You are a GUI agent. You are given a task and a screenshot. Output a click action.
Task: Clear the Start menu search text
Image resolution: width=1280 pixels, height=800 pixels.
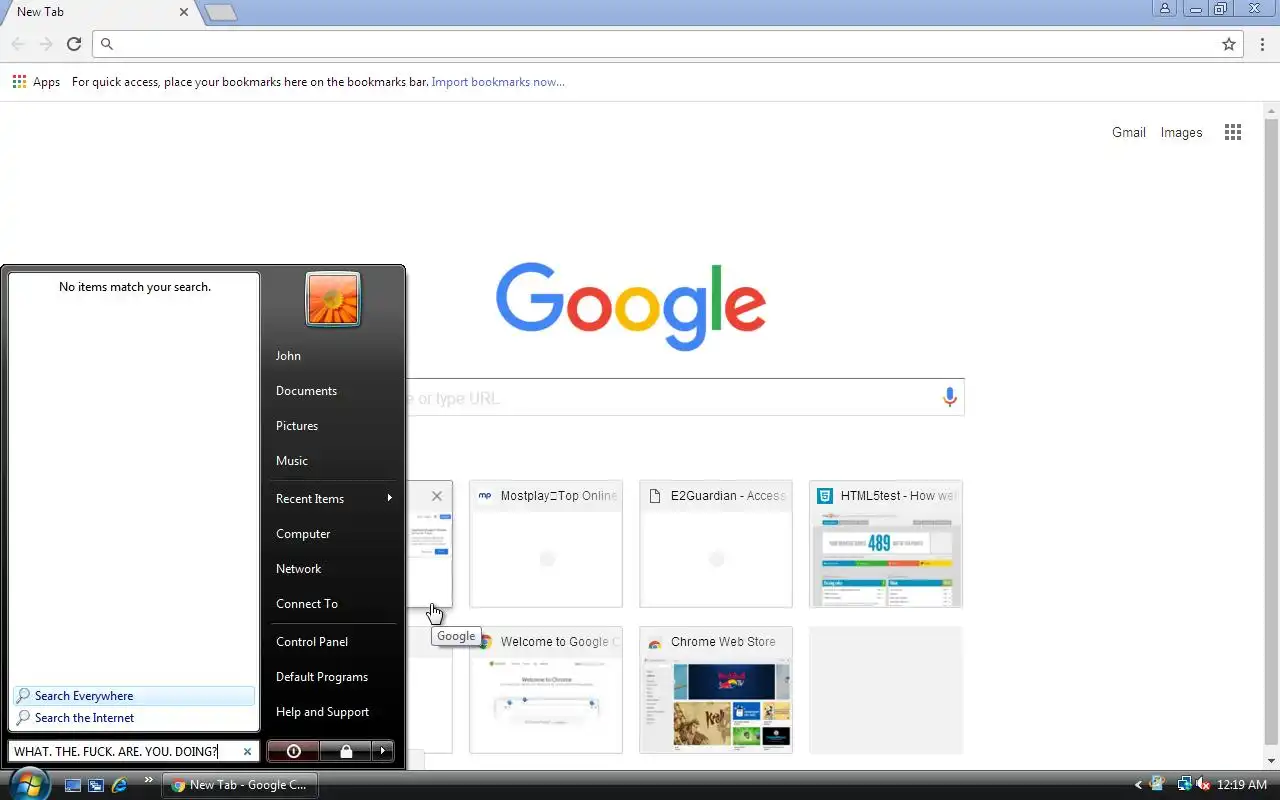coord(247,752)
